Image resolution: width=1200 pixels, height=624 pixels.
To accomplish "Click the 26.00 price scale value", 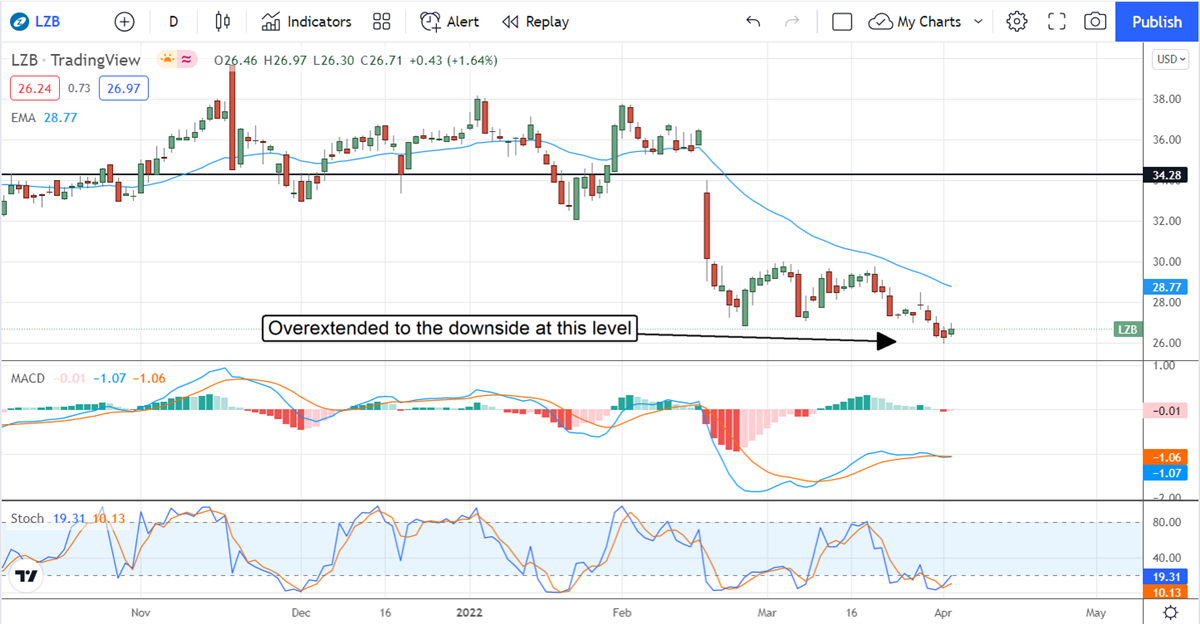I will click(x=1168, y=343).
